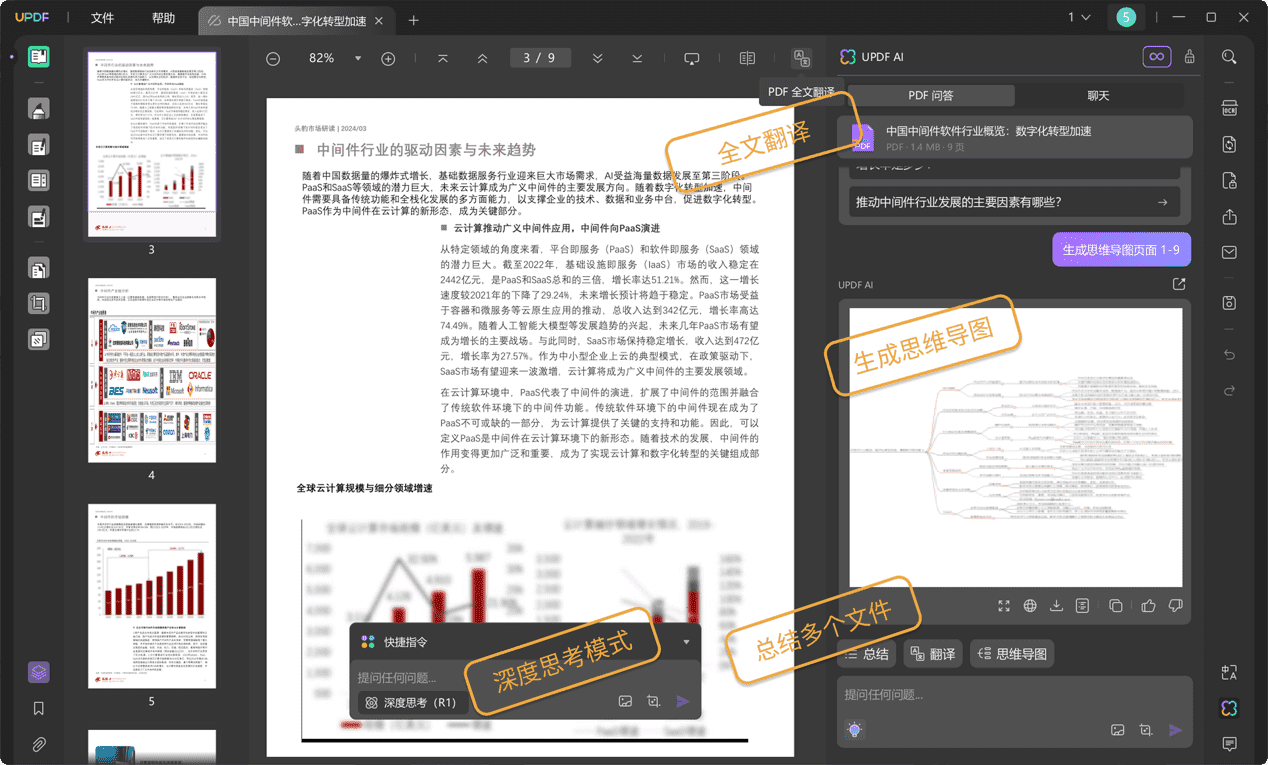Download the generated mind map
The height and width of the screenshot is (765, 1268).
click(x=1056, y=605)
